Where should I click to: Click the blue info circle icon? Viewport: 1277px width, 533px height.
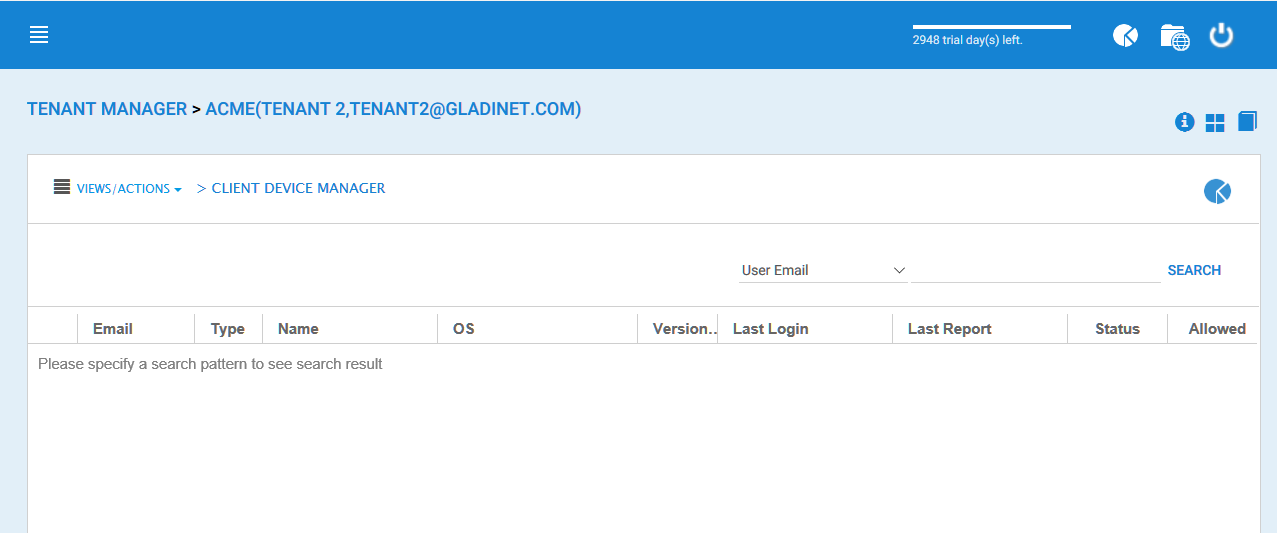coord(1185,122)
